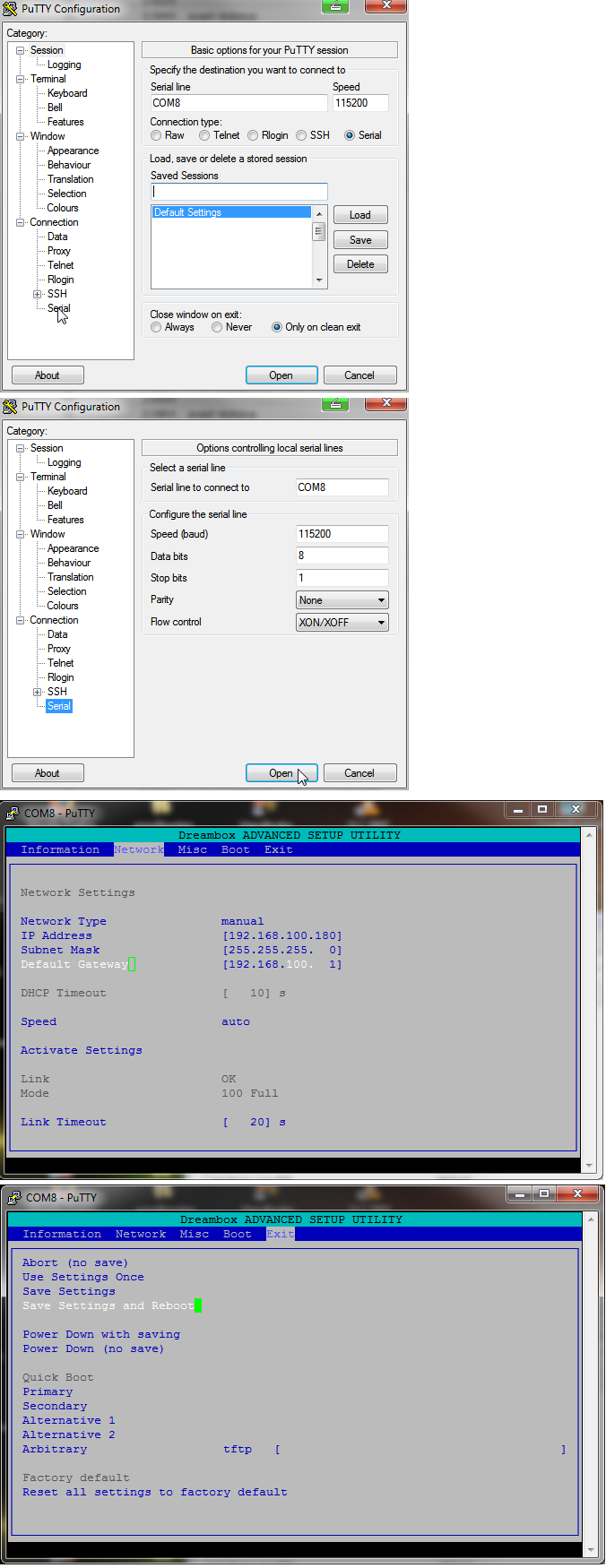Select Default Settings in saved sessions list

(231, 212)
